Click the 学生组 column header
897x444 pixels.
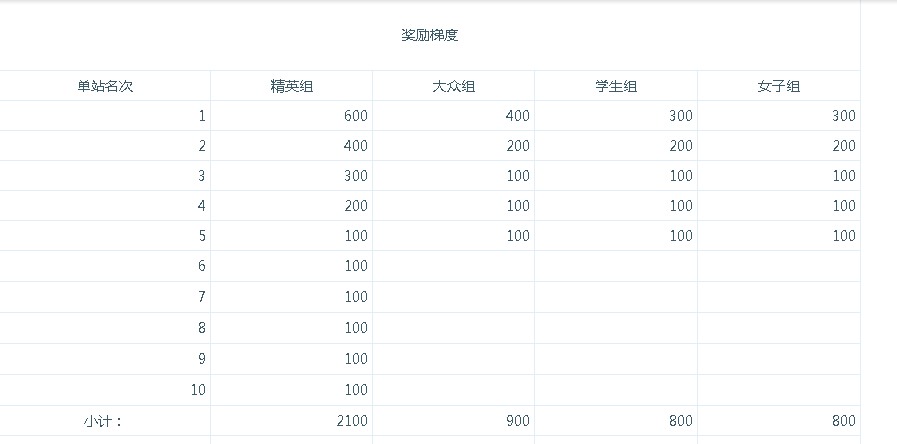tap(616, 86)
